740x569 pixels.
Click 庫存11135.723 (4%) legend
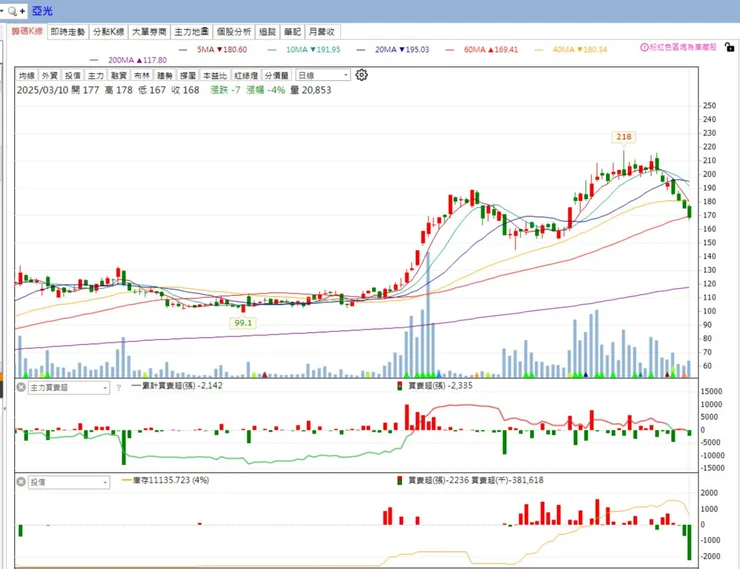click(x=166, y=480)
